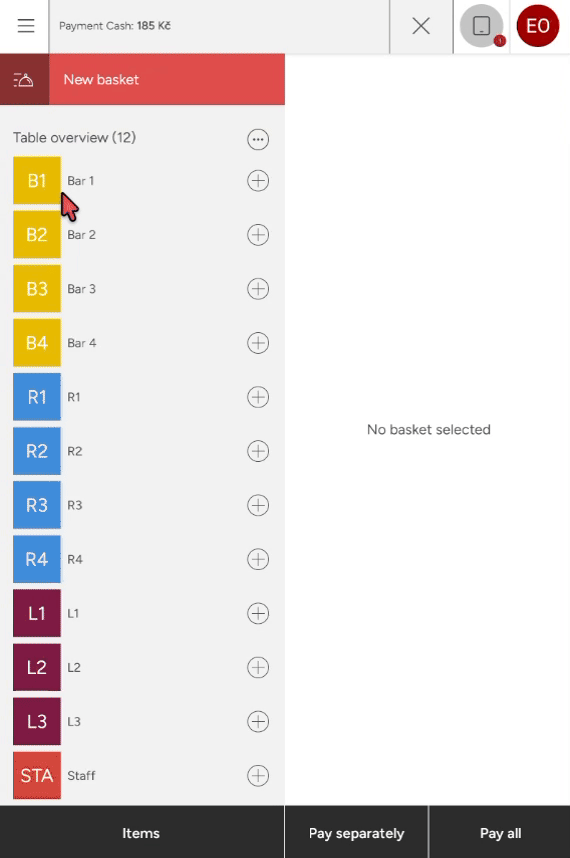Select the maroon L3 table tile
Image resolution: width=570 pixels, height=858 pixels.
coord(37,721)
